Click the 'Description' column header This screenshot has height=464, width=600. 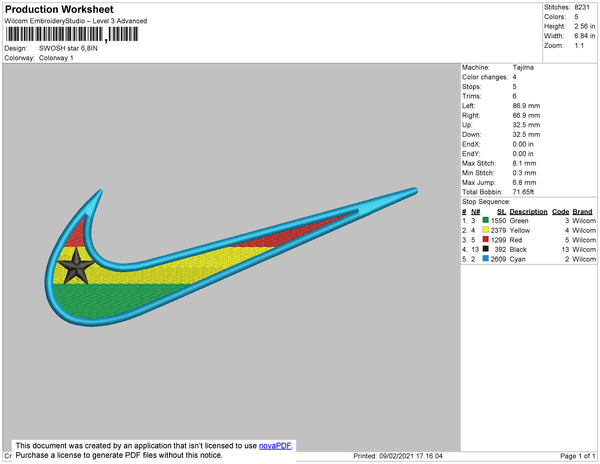point(528,212)
